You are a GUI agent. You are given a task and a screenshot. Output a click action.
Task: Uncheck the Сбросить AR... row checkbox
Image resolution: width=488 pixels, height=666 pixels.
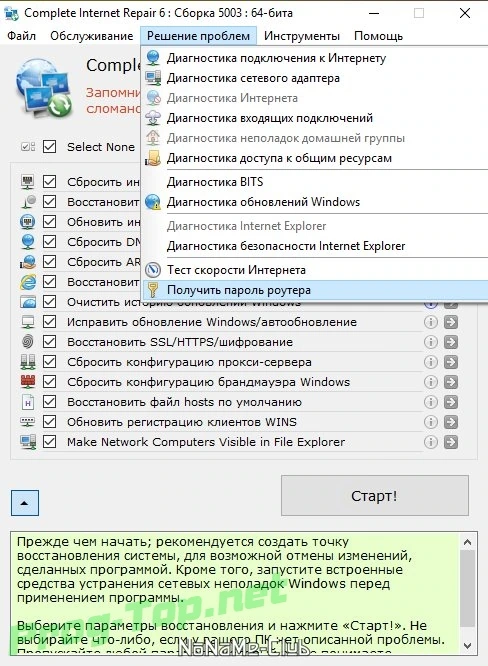pyautogui.click(x=50, y=262)
